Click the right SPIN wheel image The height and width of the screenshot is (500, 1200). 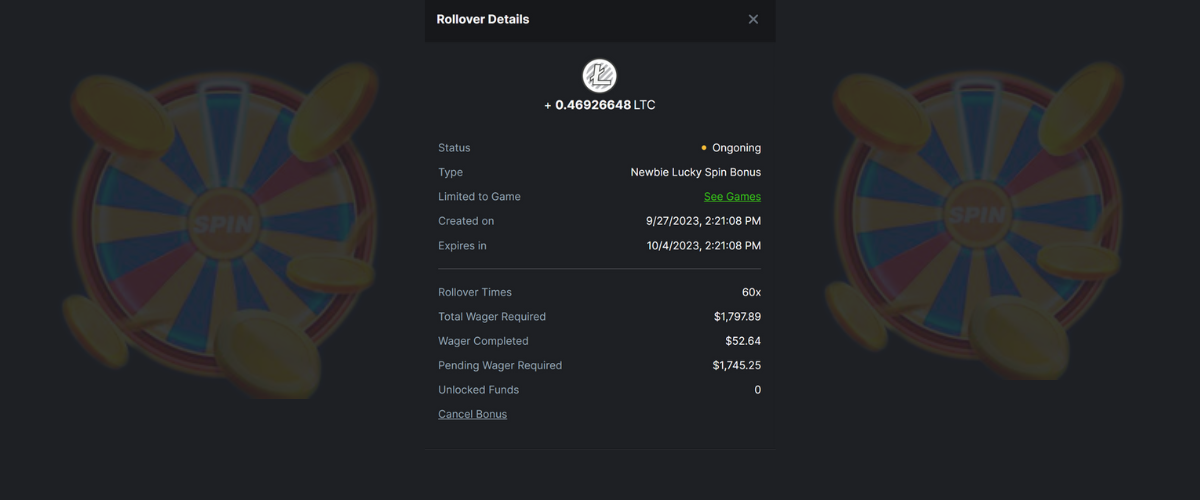tap(975, 215)
